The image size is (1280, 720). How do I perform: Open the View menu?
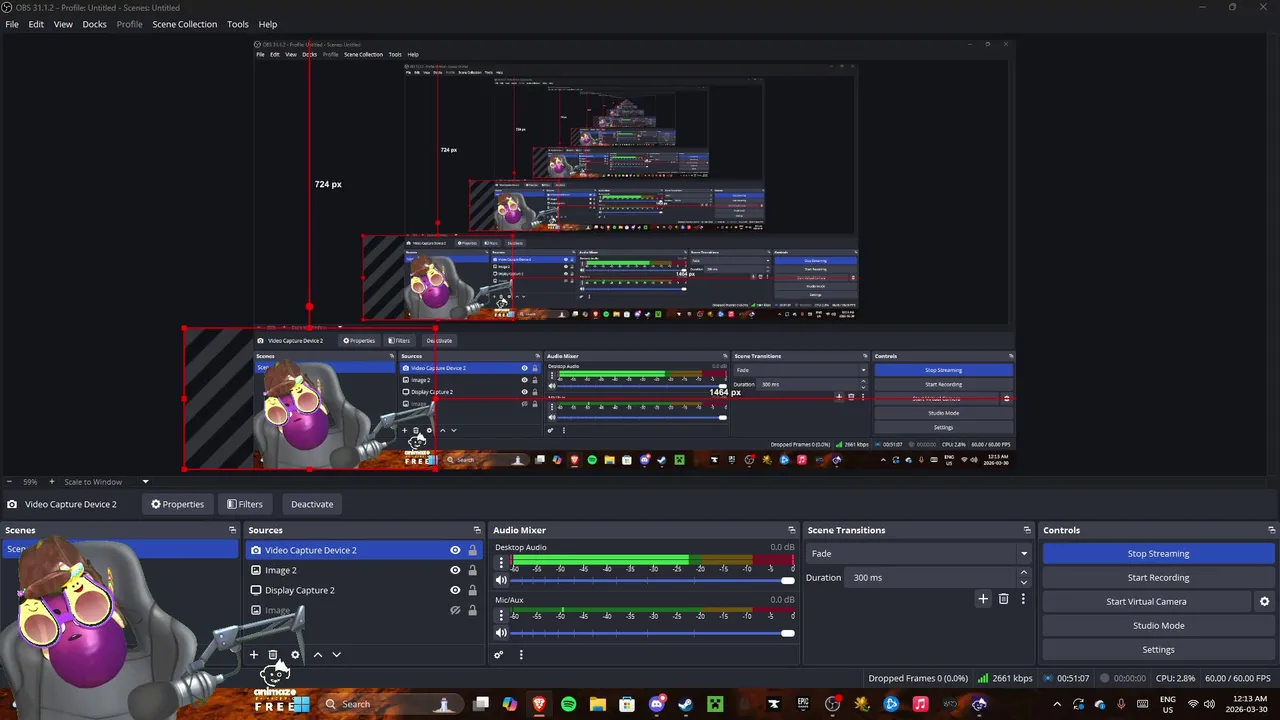pyautogui.click(x=63, y=24)
